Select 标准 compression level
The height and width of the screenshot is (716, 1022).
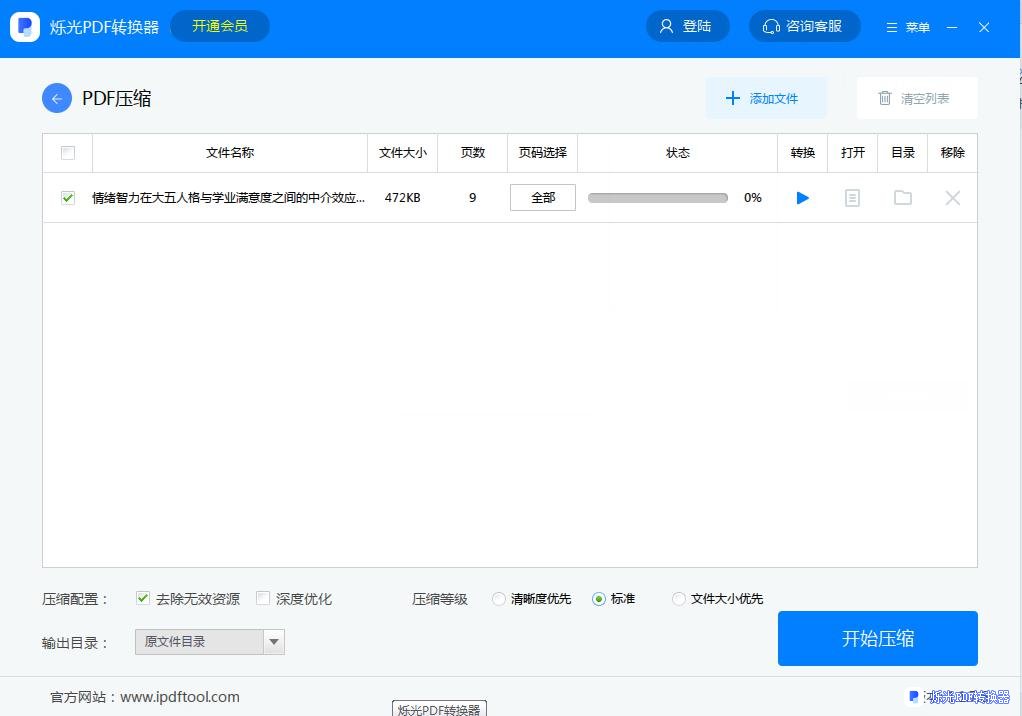[598, 599]
